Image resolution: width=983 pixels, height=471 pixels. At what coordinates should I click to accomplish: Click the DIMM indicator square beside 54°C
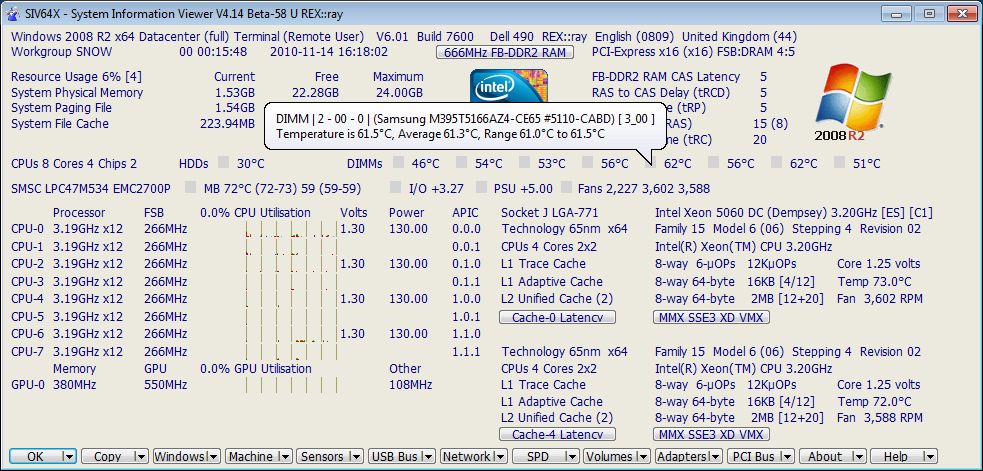coord(461,163)
